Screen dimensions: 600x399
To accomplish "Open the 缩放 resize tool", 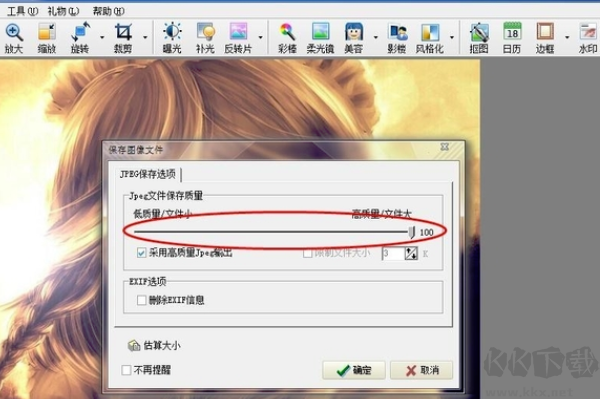I will click(47, 37).
